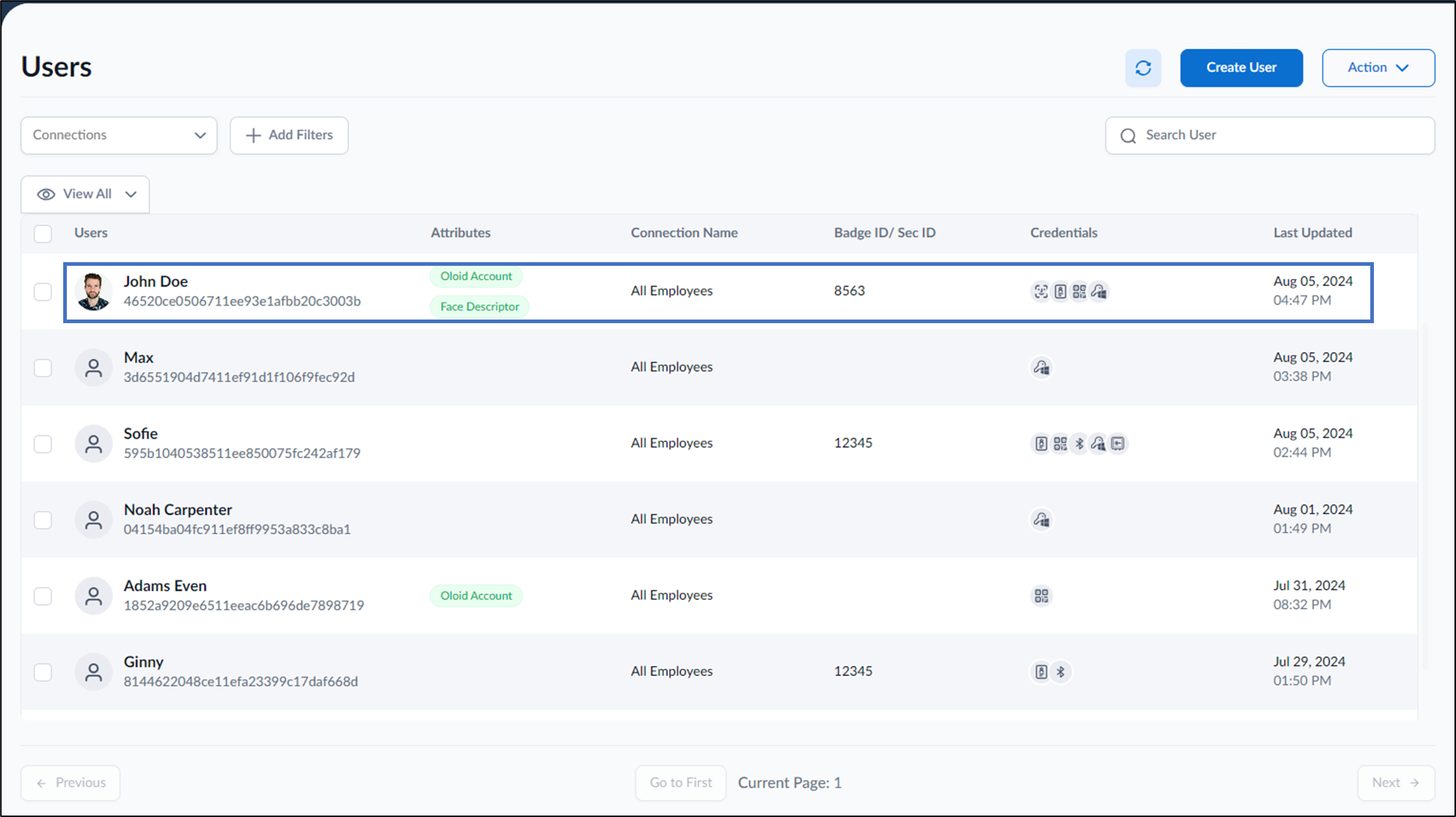The height and width of the screenshot is (817, 1456).
Task: Open the Sofie user name
Action: click(140, 434)
